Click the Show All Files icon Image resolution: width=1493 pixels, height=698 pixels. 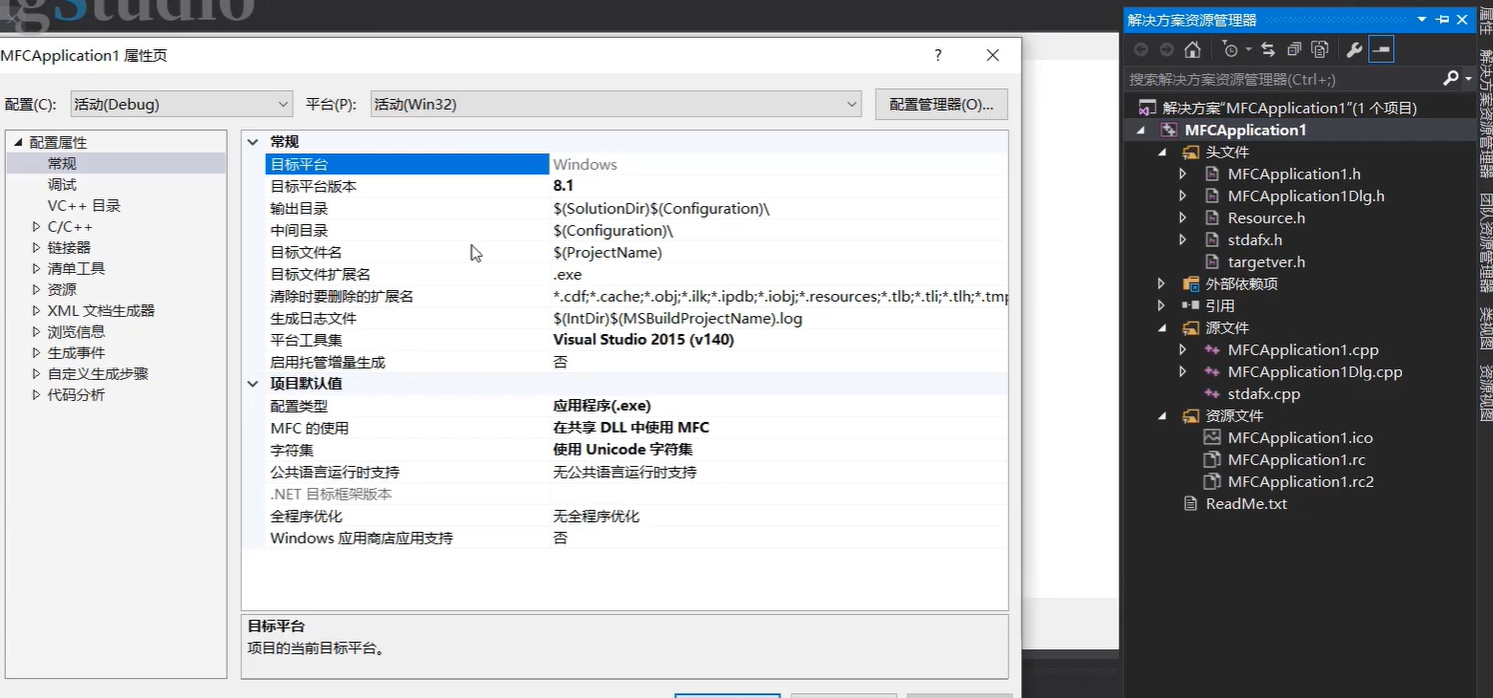coord(1321,48)
